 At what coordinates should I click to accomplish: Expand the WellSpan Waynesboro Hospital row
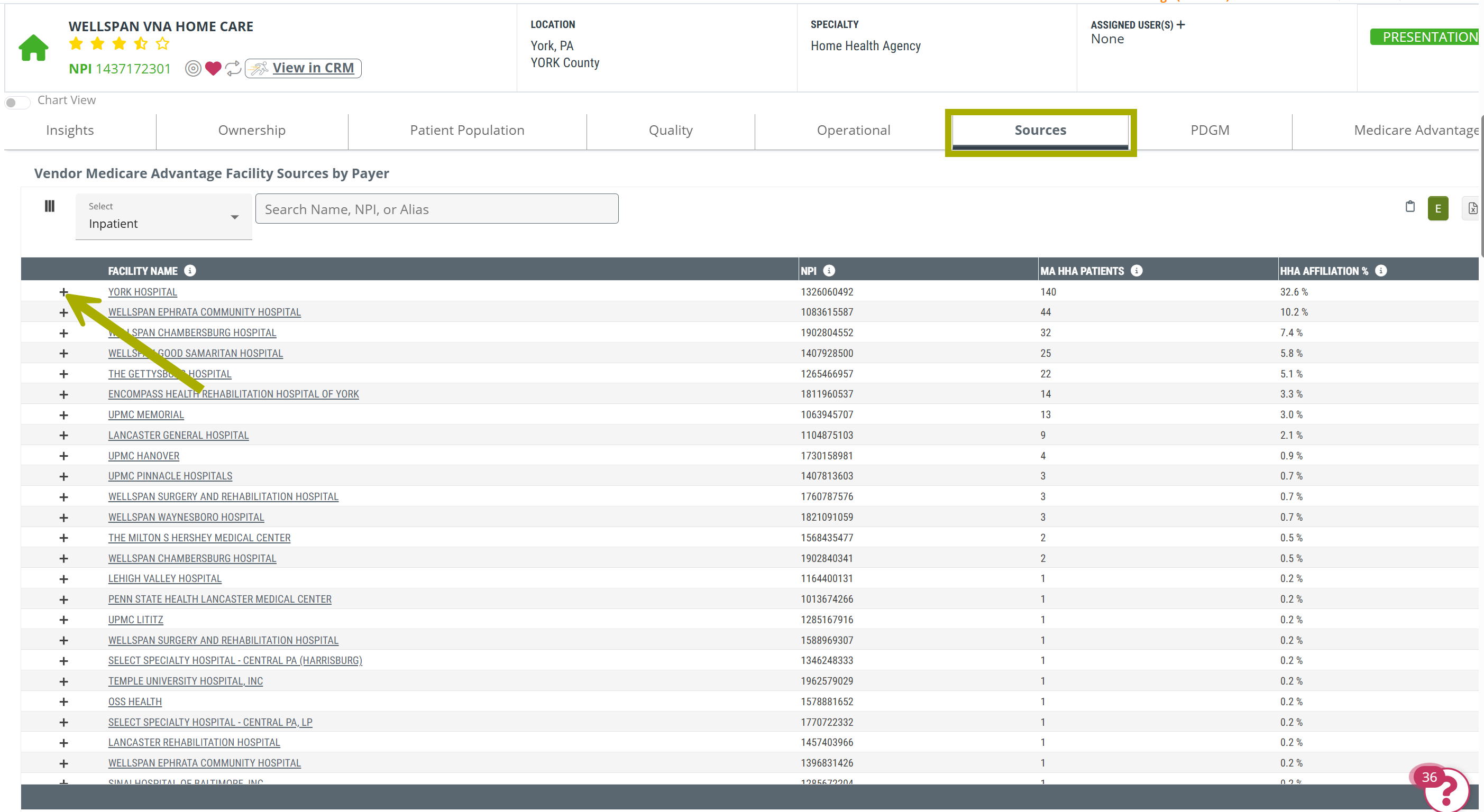(x=64, y=518)
